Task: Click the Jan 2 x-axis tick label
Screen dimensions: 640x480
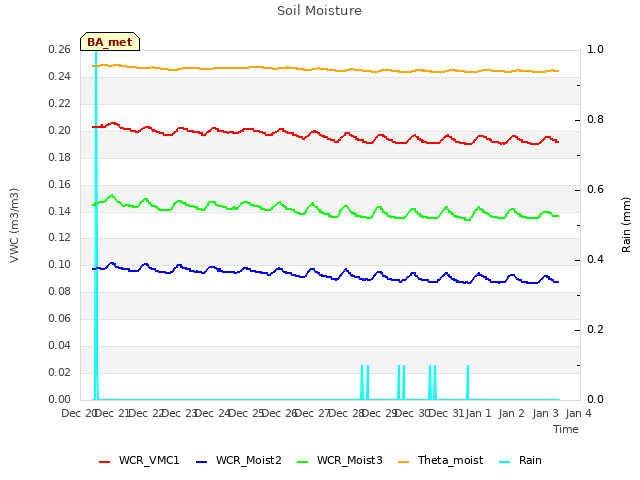Action: (x=511, y=413)
